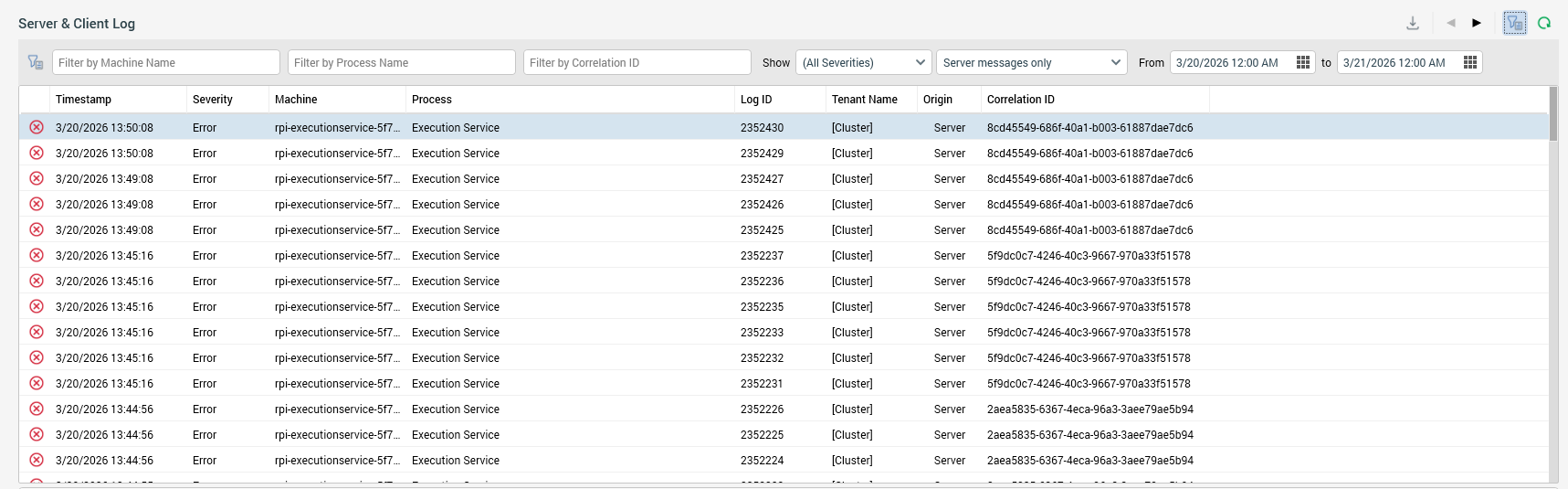Click the clear filters icon left of Machine Name
Image resolution: width=1568 pixels, height=489 pixels.
click(x=36, y=62)
